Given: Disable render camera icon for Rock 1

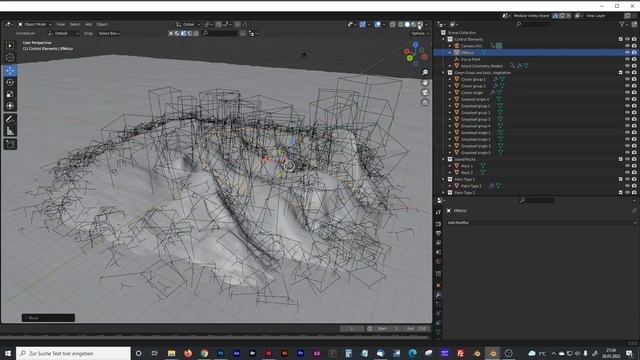Looking at the screenshot, I should pyautogui.click(x=634, y=166).
